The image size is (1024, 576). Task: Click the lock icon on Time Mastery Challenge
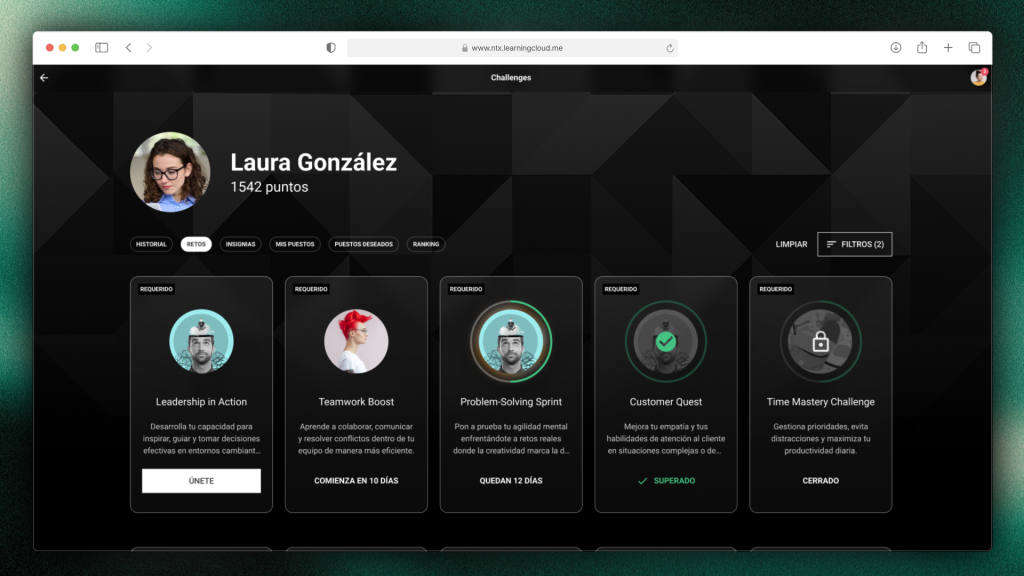(820, 342)
